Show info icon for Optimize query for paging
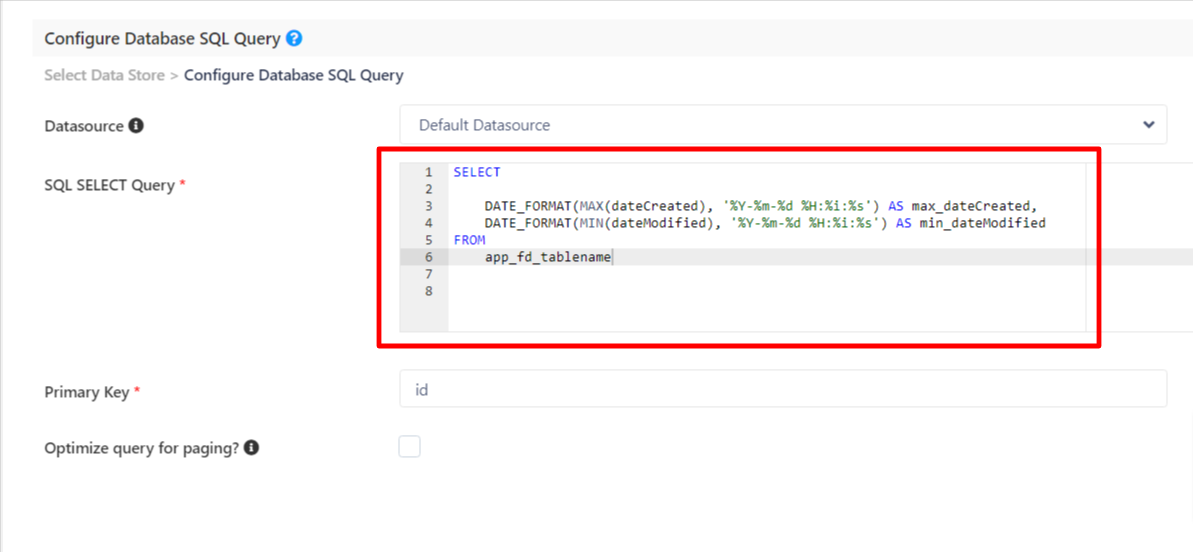Viewport: 1193px width, 552px height. tap(252, 449)
